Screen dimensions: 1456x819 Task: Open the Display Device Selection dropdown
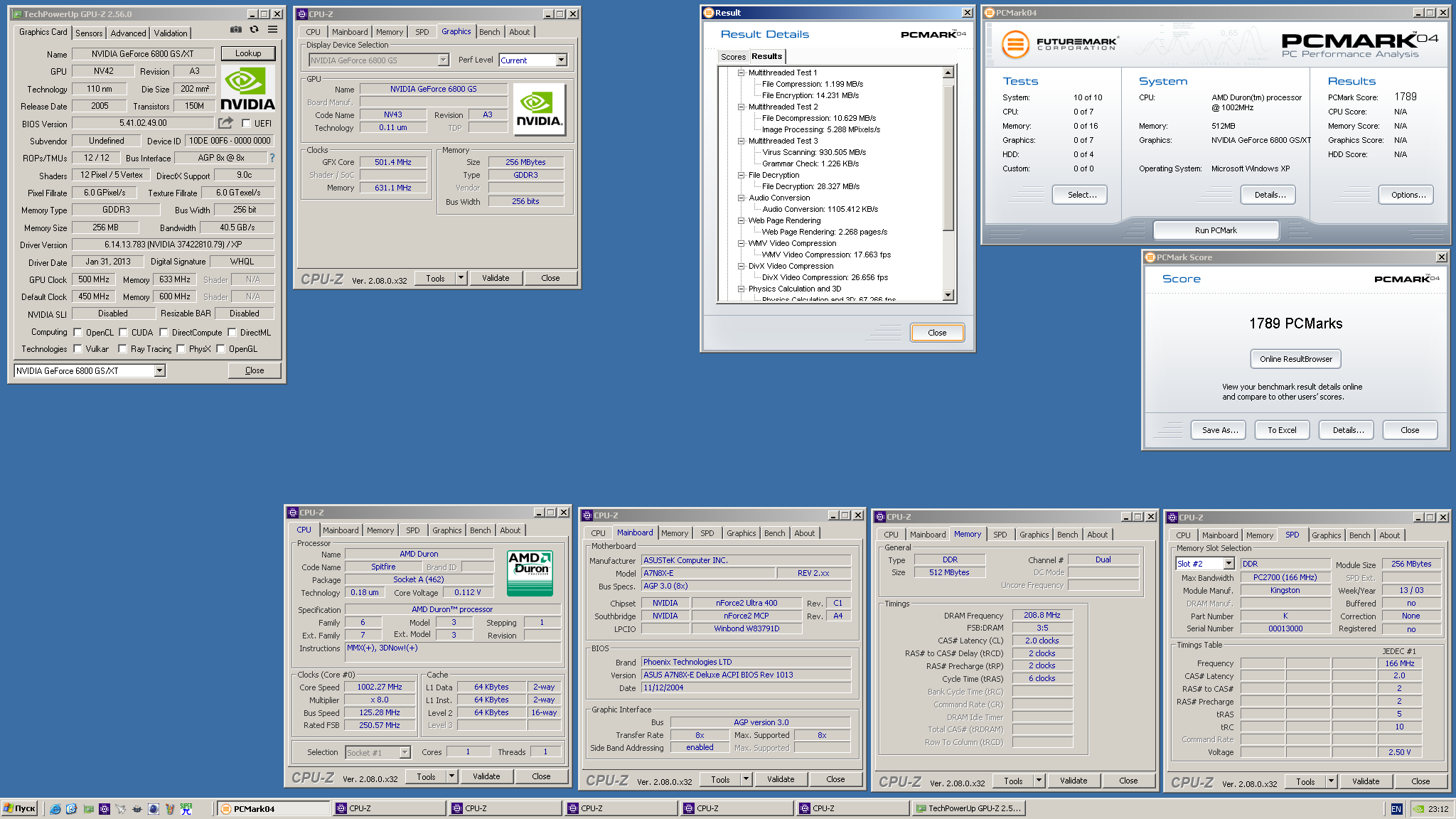[x=443, y=60]
